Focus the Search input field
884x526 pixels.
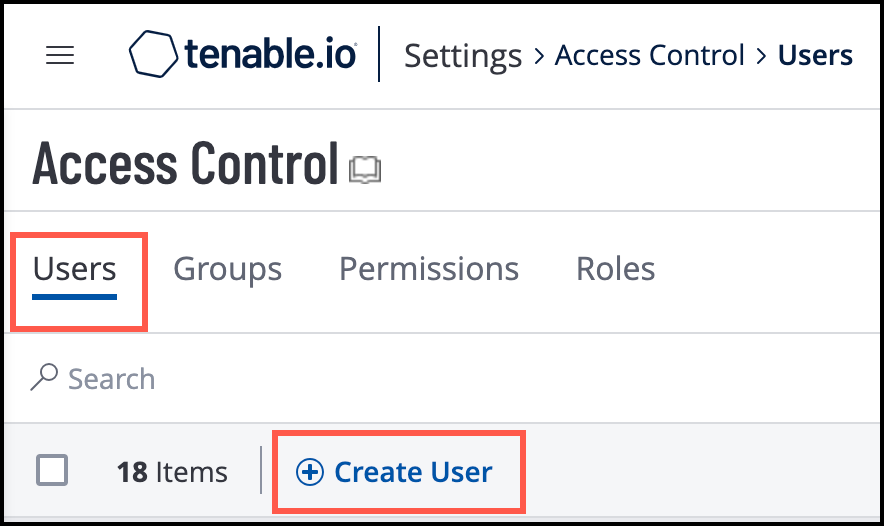(300, 379)
